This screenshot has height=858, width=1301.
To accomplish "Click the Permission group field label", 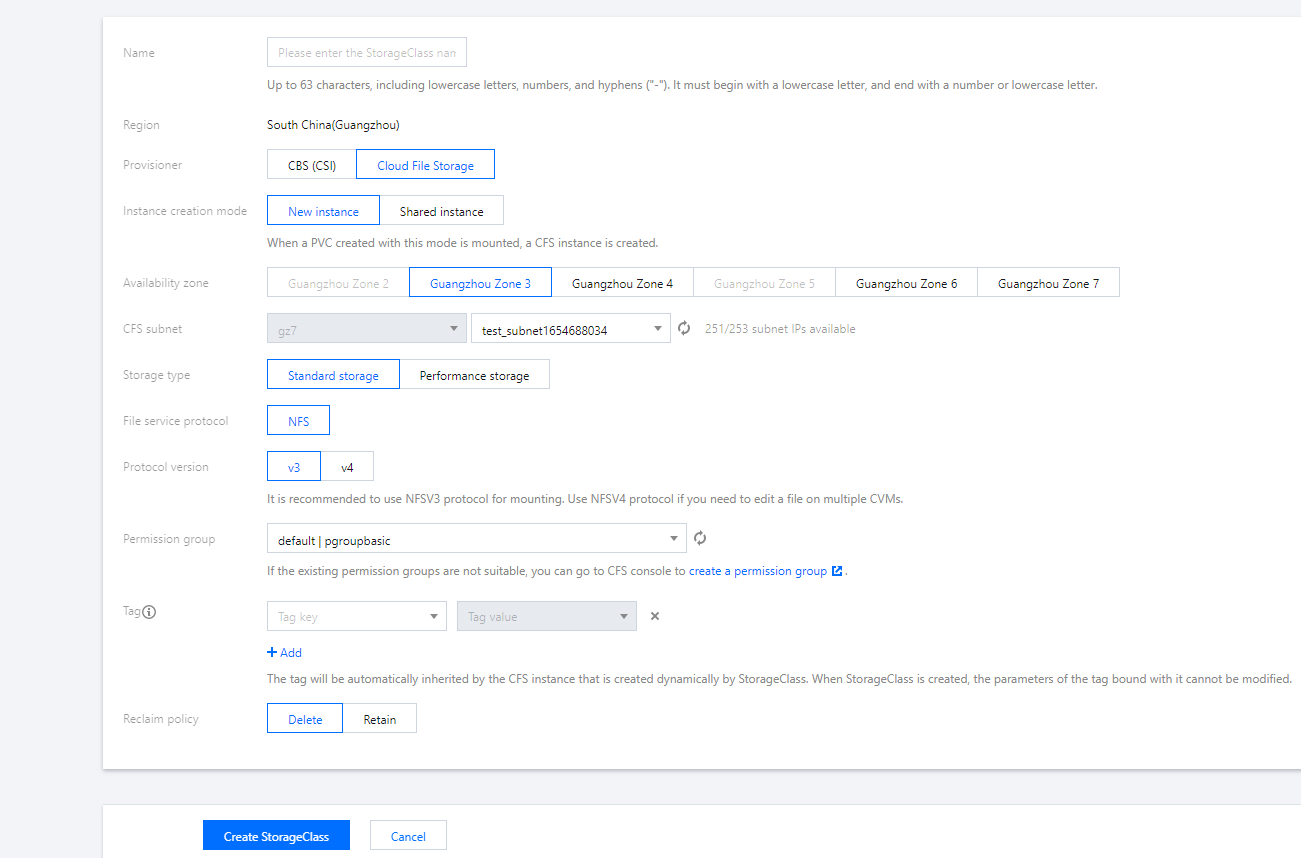I will click(x=169, y=539).
